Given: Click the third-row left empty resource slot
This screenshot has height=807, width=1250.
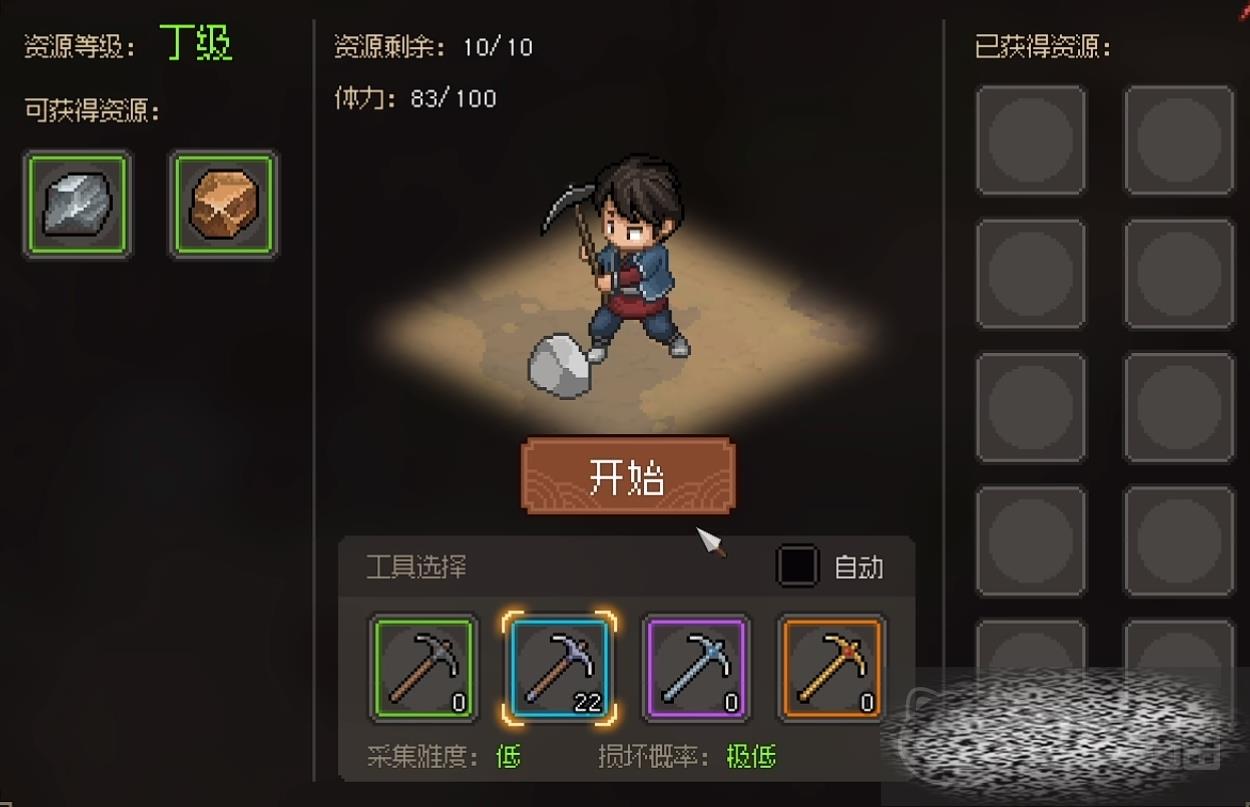Looking at the screenshot, I should pos(1031,408).
